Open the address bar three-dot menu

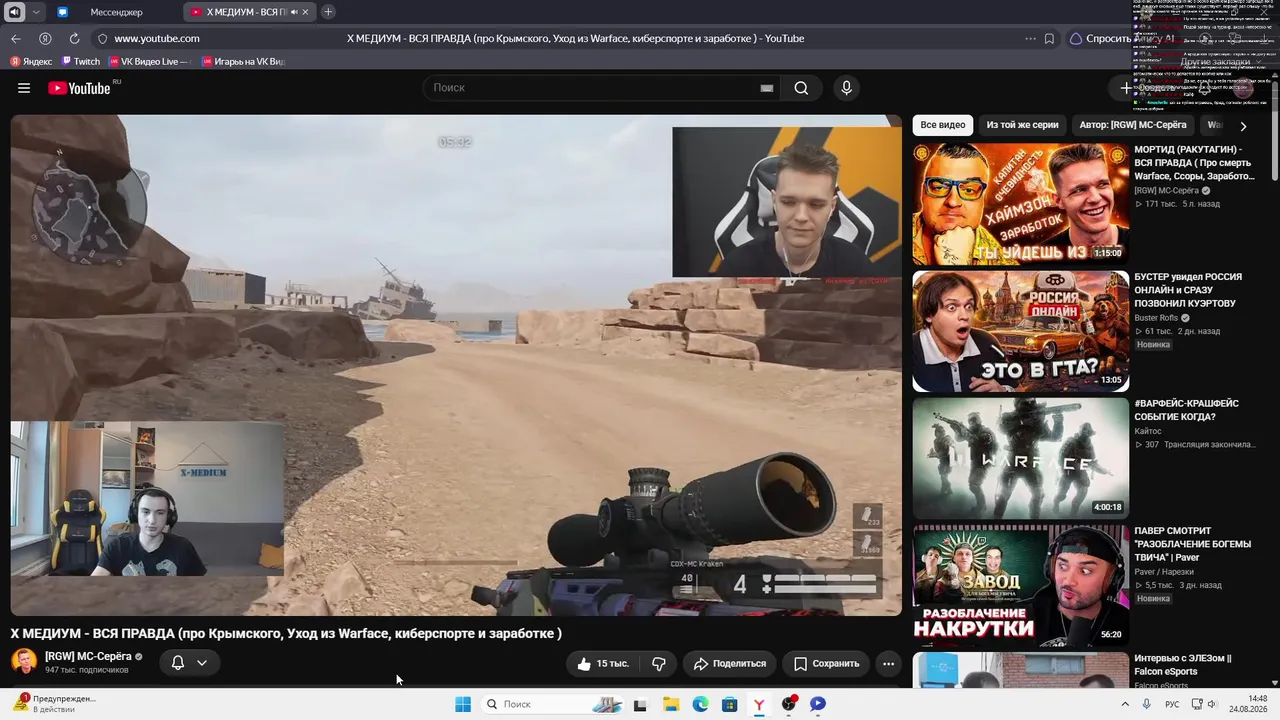[1030, 38]
